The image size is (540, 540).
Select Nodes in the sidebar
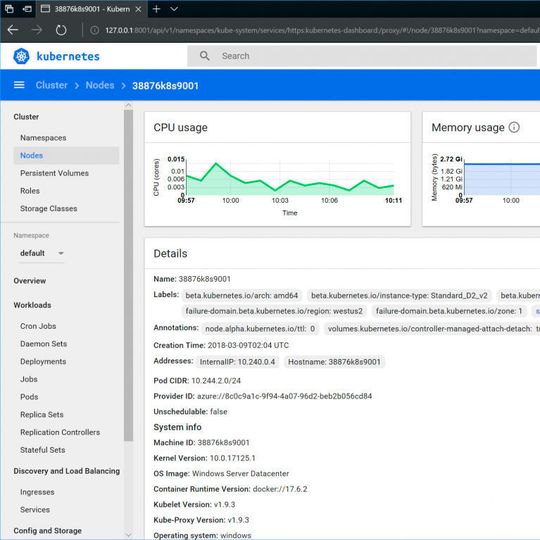[66, 155]
